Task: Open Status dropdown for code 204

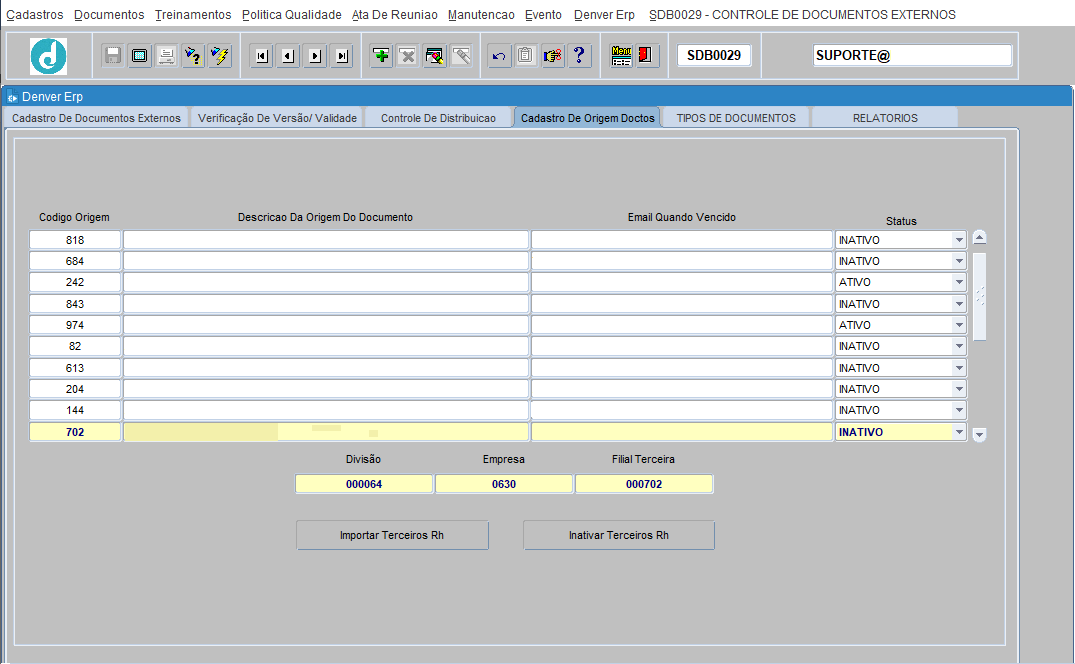Action: coord(958,389)
